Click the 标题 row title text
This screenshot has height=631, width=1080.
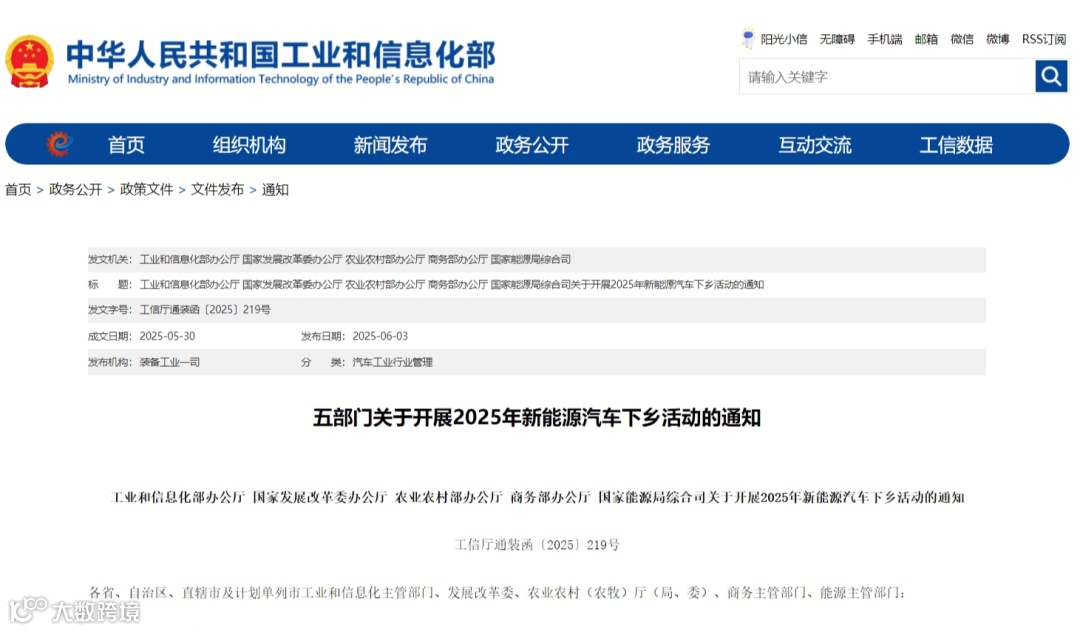point(452,285)
